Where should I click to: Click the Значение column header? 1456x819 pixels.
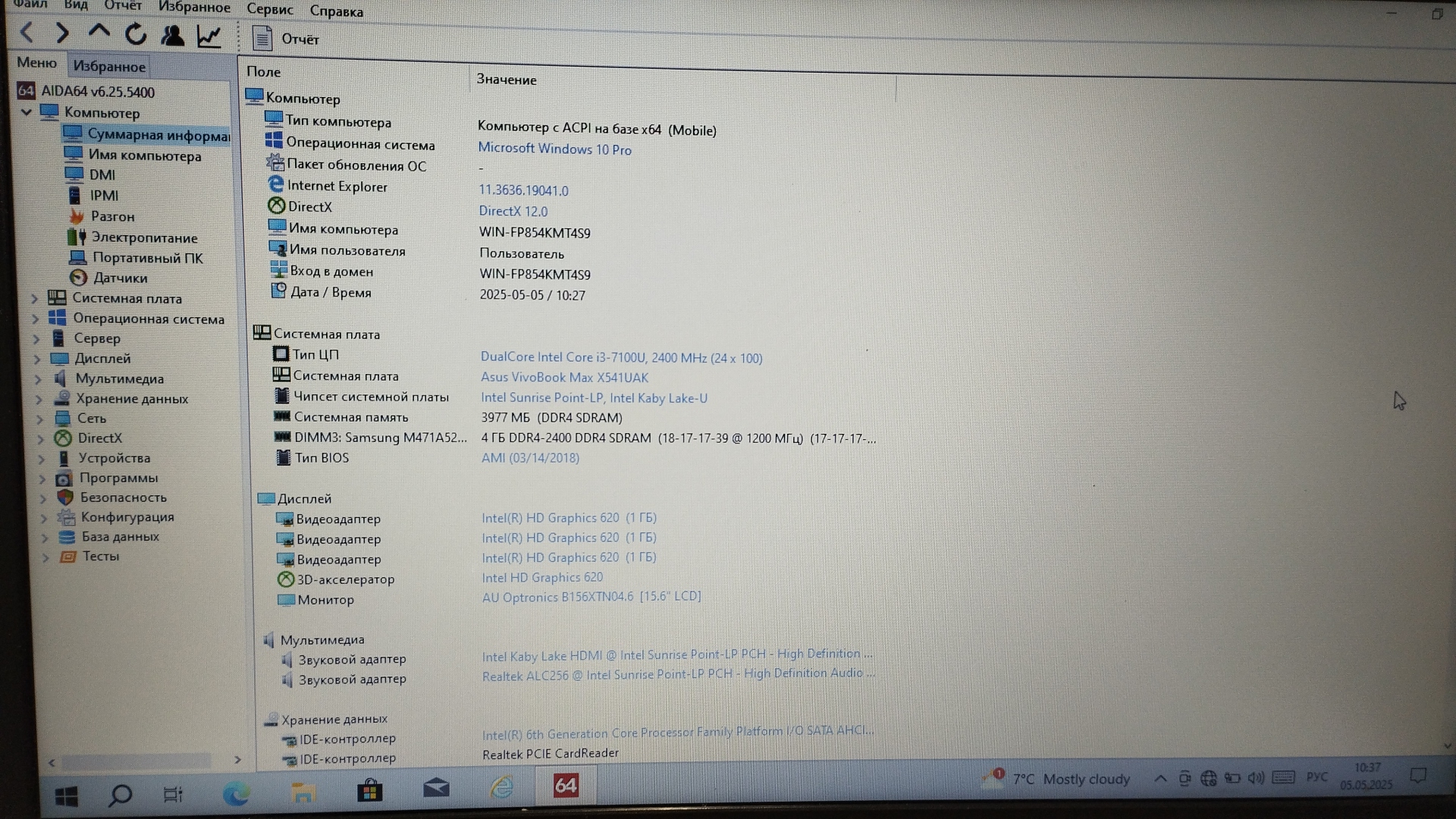pos(507,80)
